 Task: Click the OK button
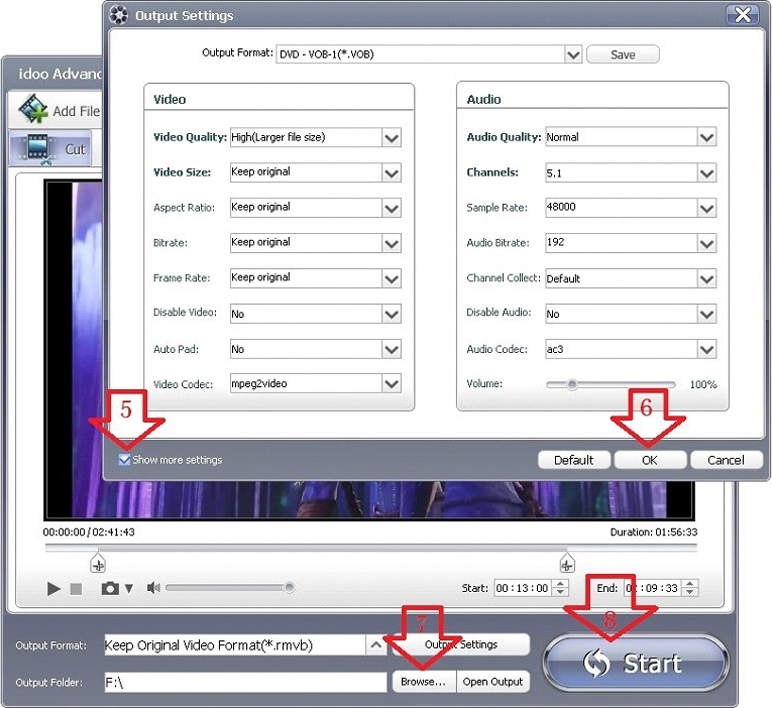coord(650,460)
